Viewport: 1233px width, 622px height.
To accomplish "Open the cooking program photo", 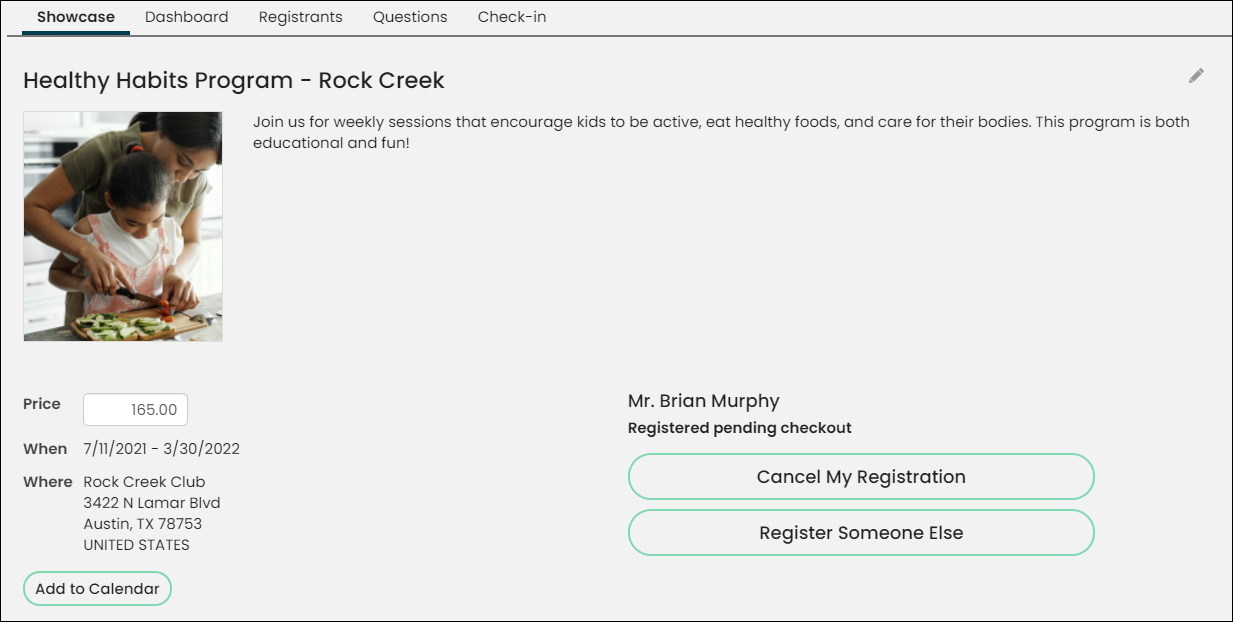I will (123, 227).
